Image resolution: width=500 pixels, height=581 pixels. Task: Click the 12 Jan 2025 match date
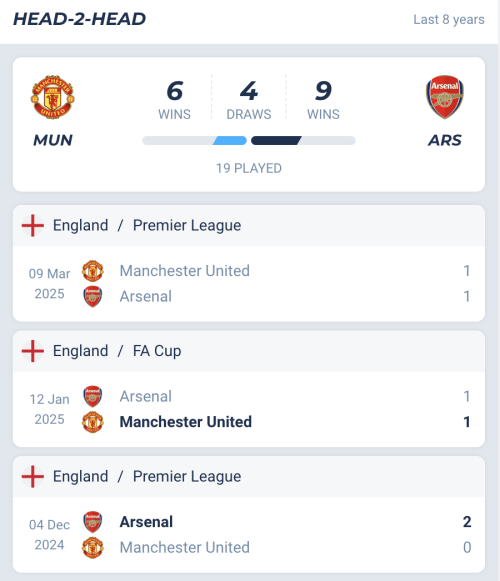pos(49,409)
